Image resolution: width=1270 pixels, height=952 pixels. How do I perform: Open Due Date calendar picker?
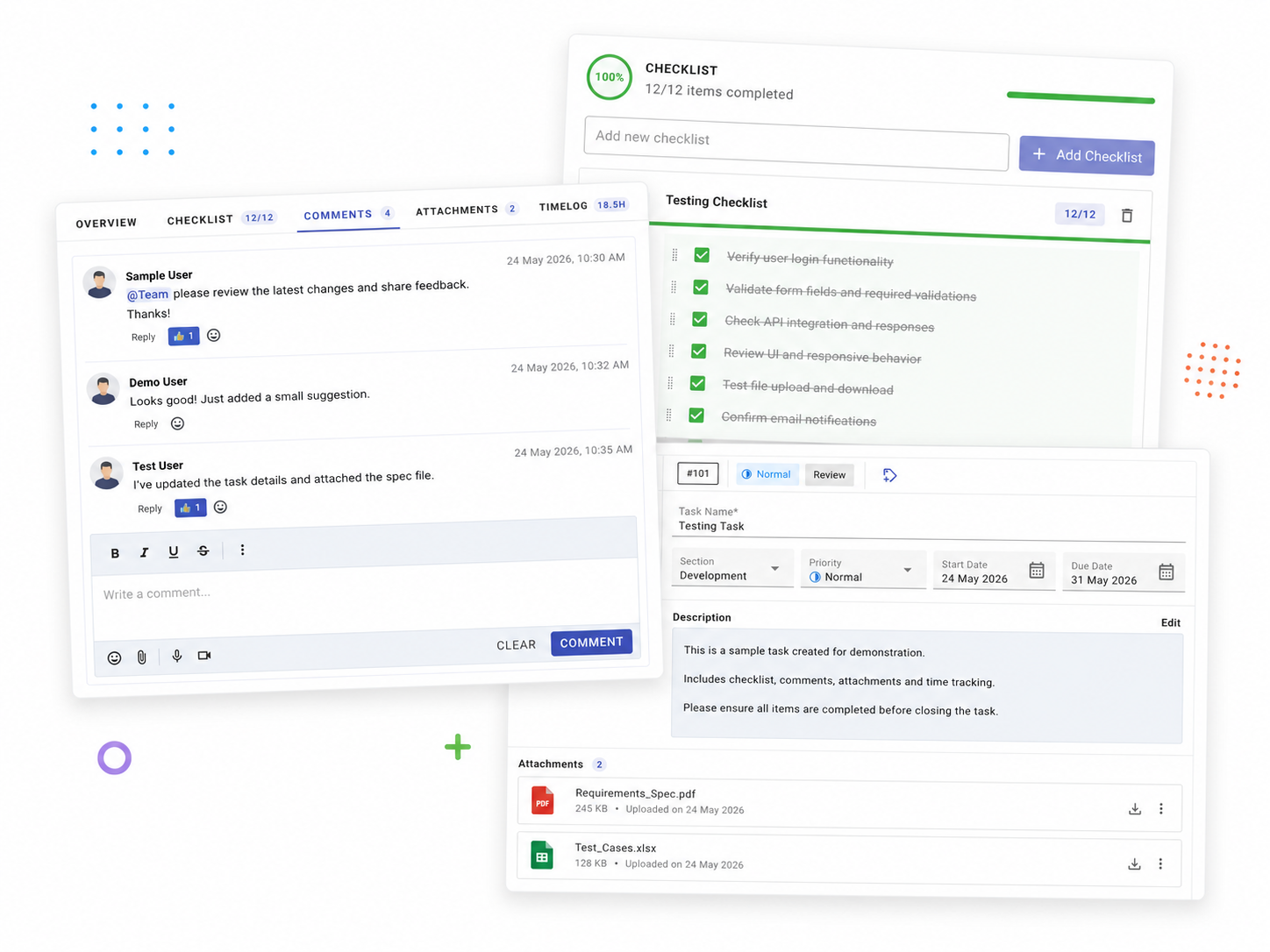pos(1167,572)
